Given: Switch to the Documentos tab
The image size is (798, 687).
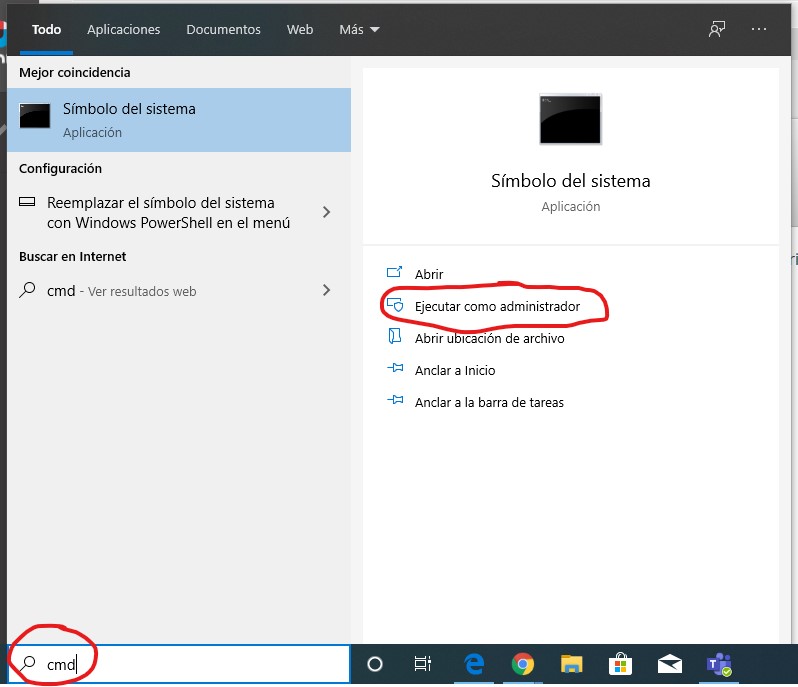Looking at the screenshot, I should tap(223, 30).
